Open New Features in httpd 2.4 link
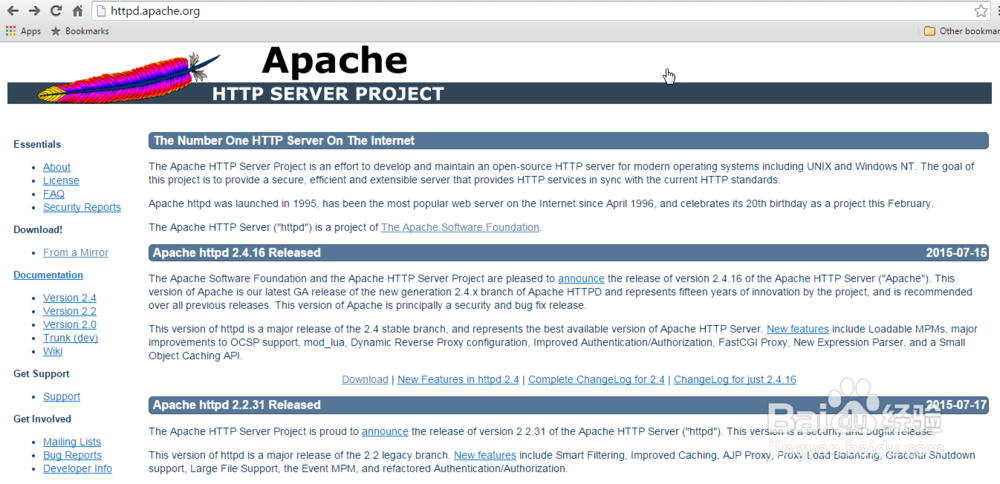This screenshot has width=1000, height=484. coord(458,379)
